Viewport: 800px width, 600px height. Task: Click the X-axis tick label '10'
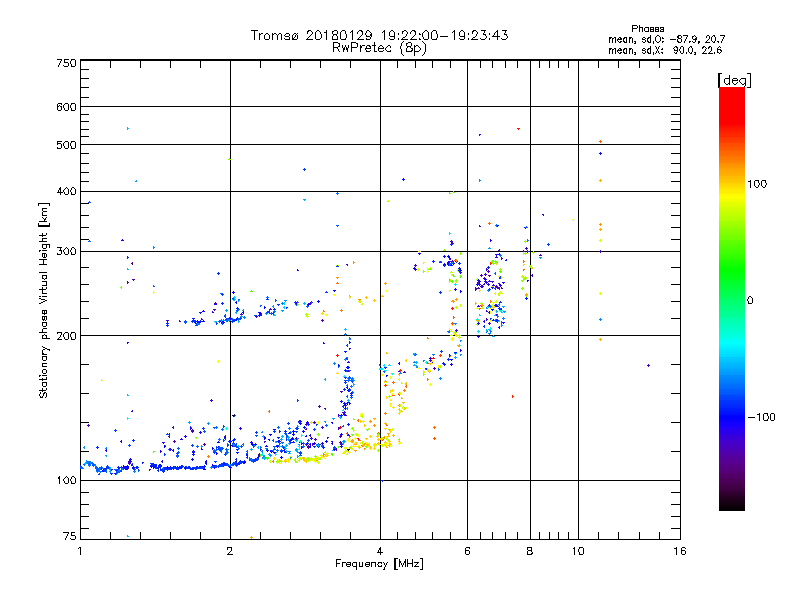click(578, 551)
